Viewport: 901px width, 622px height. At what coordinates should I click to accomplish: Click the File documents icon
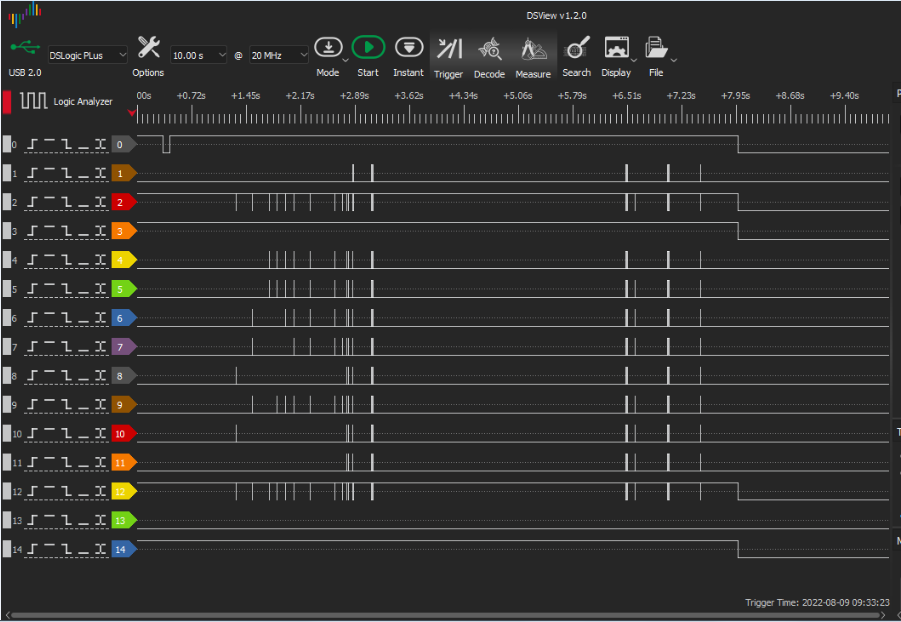(656, 48)
